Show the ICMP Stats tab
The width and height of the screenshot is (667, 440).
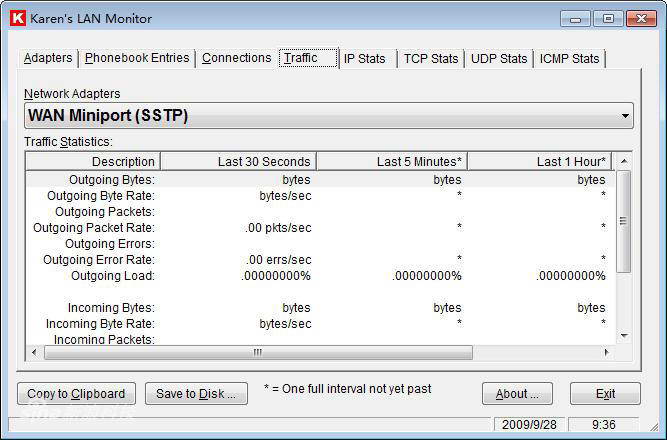pos(569,59)
